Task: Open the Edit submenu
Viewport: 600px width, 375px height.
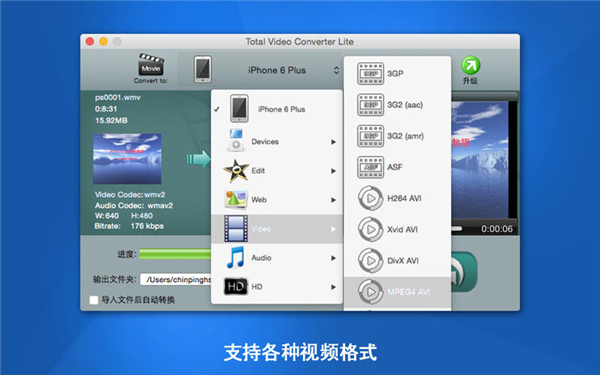Action: tap(277, 171)
